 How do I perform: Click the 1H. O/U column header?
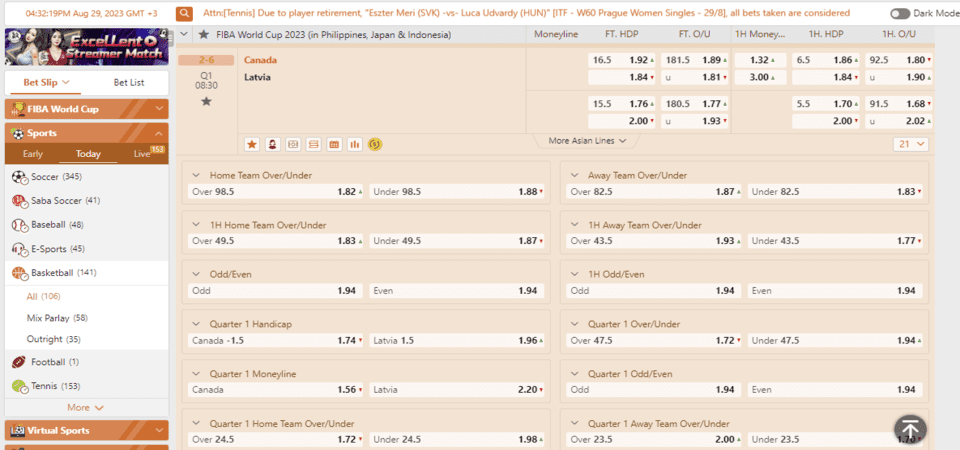[x=899, y=35]
